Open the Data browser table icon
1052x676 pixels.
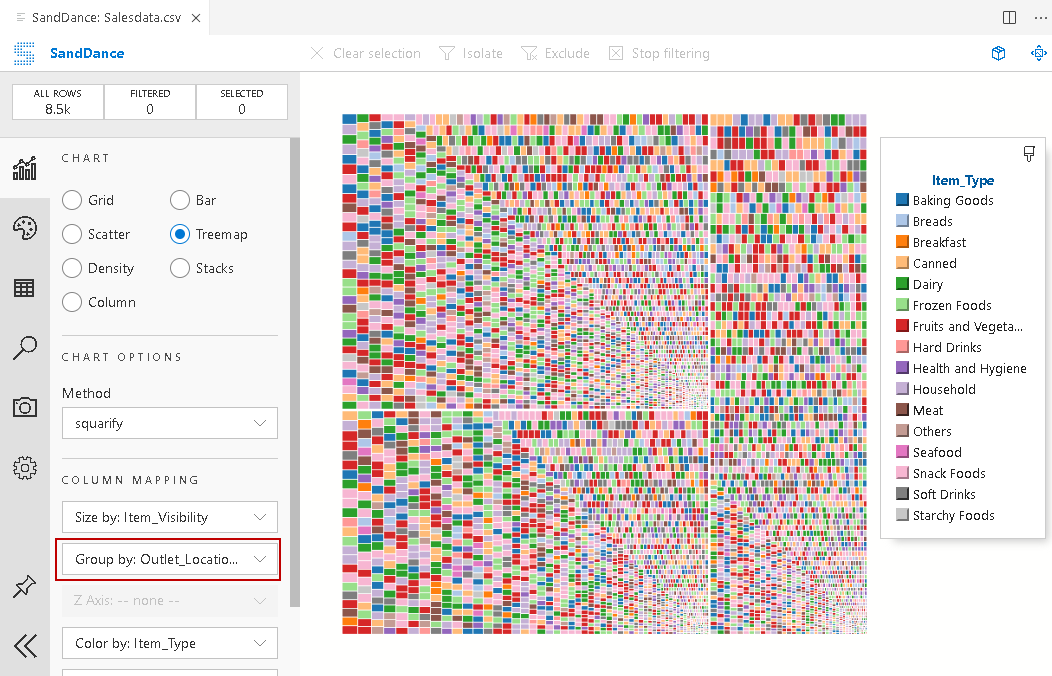25,288
